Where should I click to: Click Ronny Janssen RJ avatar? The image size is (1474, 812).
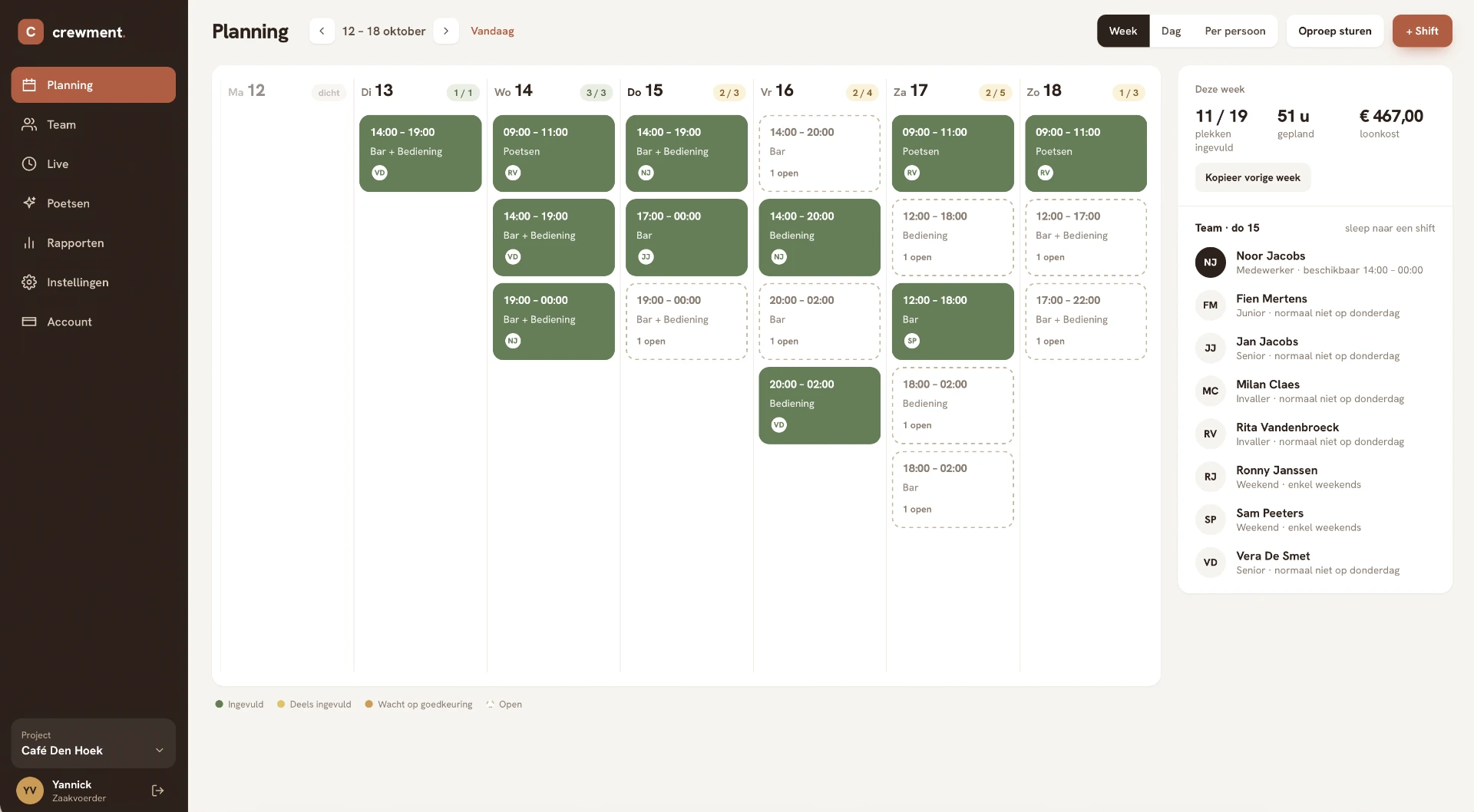pos(1210,477)
